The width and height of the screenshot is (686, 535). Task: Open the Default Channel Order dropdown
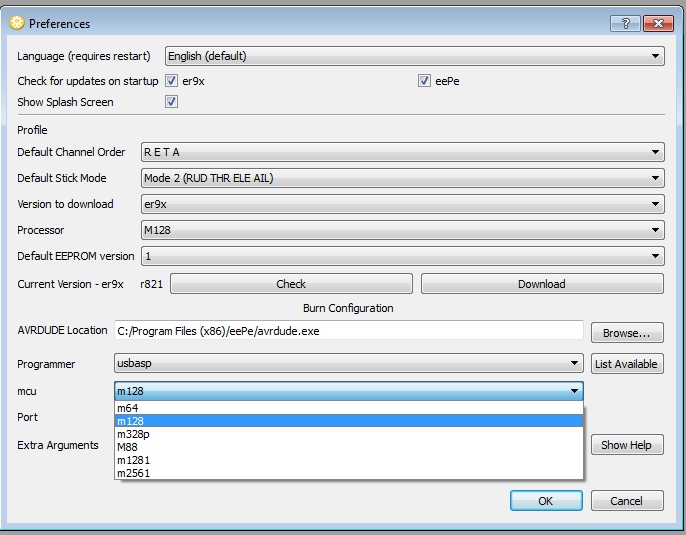click(402, 152)
